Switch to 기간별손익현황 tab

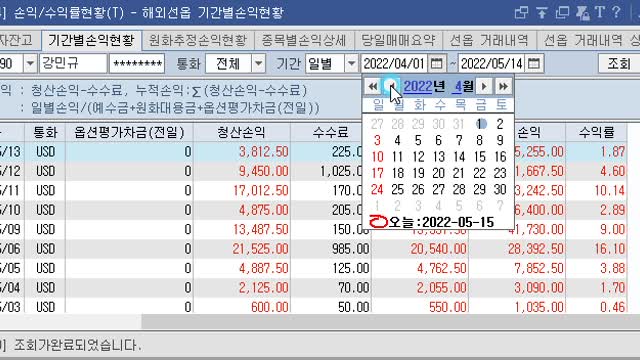pyautogui.click(x=91, y=40)
